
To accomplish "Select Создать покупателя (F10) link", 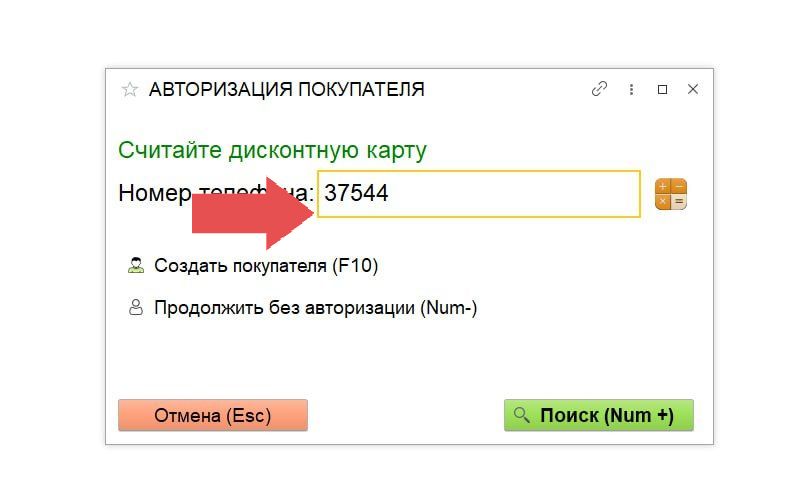I will point(266,266).
